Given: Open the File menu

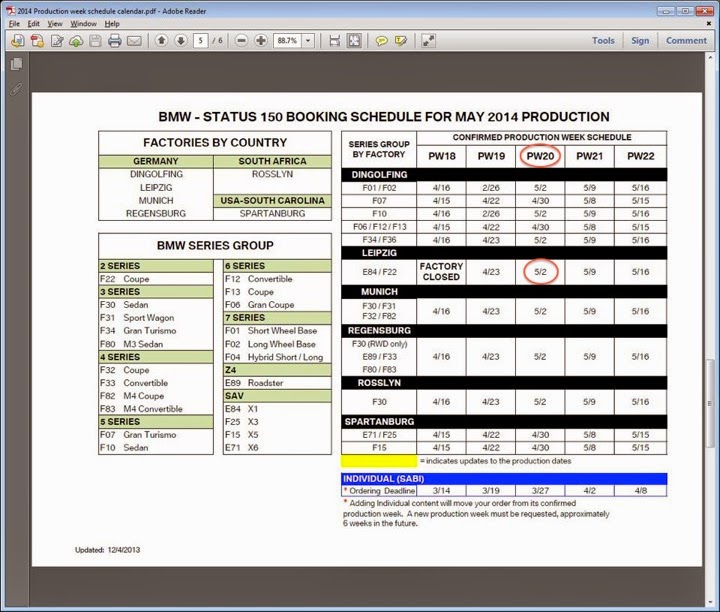Looking at the screenshot, I should tap(14, 23).
